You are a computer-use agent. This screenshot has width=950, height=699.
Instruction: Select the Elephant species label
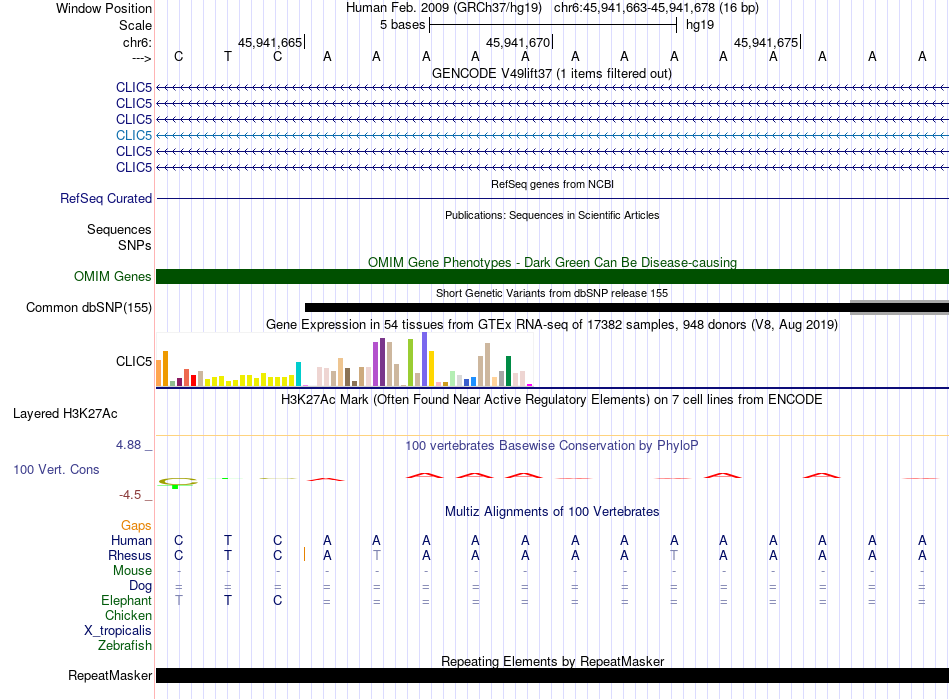(x=127, y=600)
